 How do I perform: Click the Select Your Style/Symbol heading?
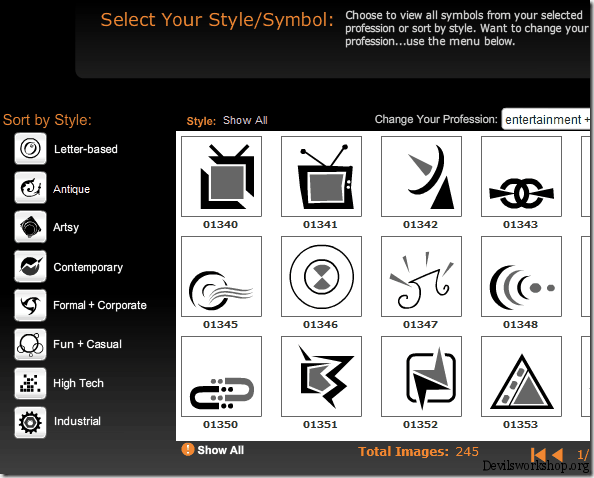217,20
